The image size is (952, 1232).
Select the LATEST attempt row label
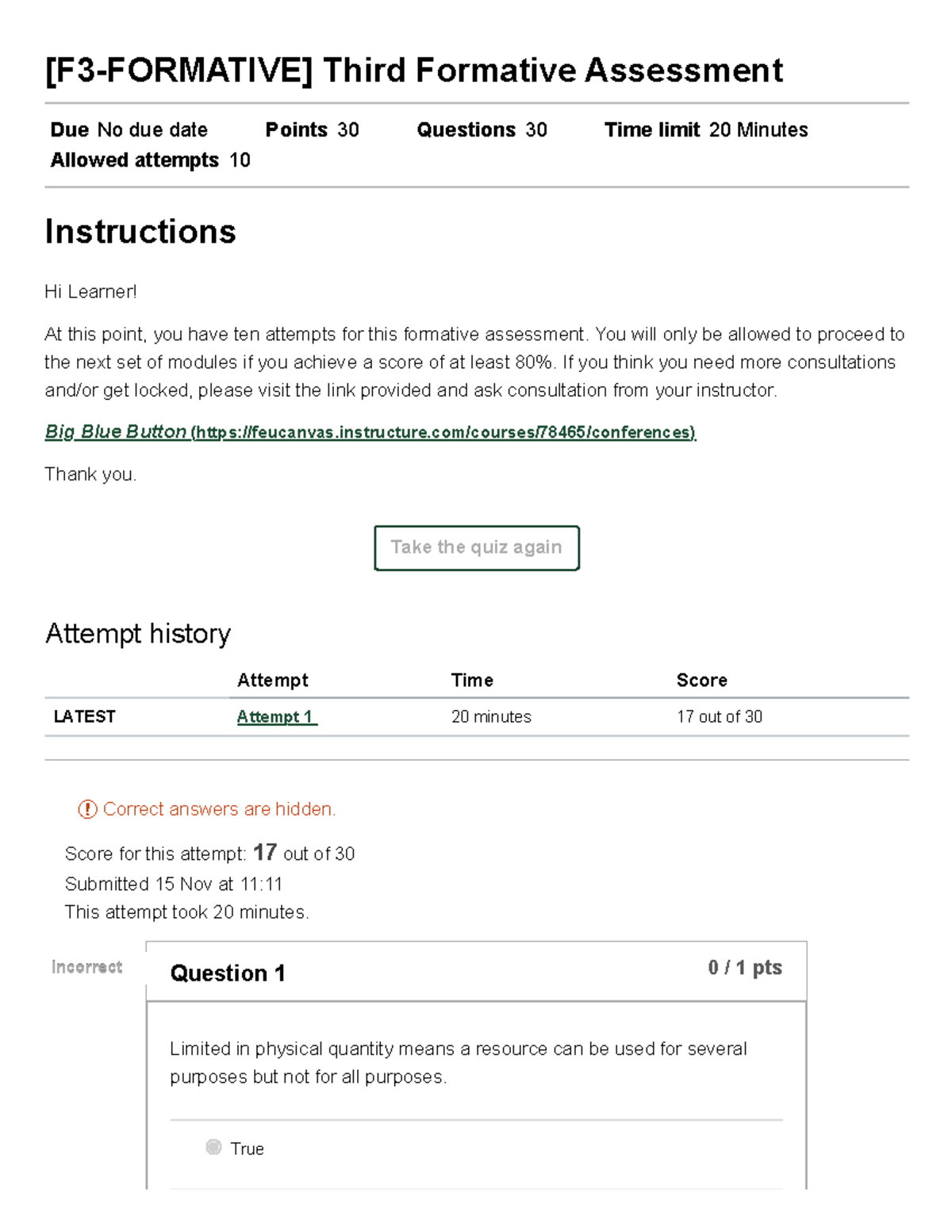(83, 716)
